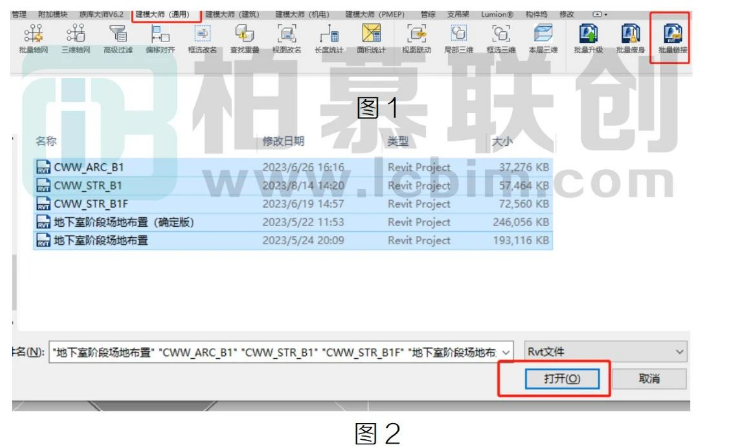Screen dimensions: 737x448
Task: Expand the ribbon display options dropdown
Action: pos(600,15)
